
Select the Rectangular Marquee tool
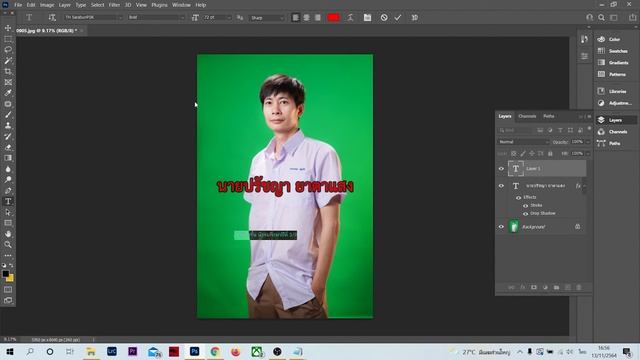coord(8,39)
